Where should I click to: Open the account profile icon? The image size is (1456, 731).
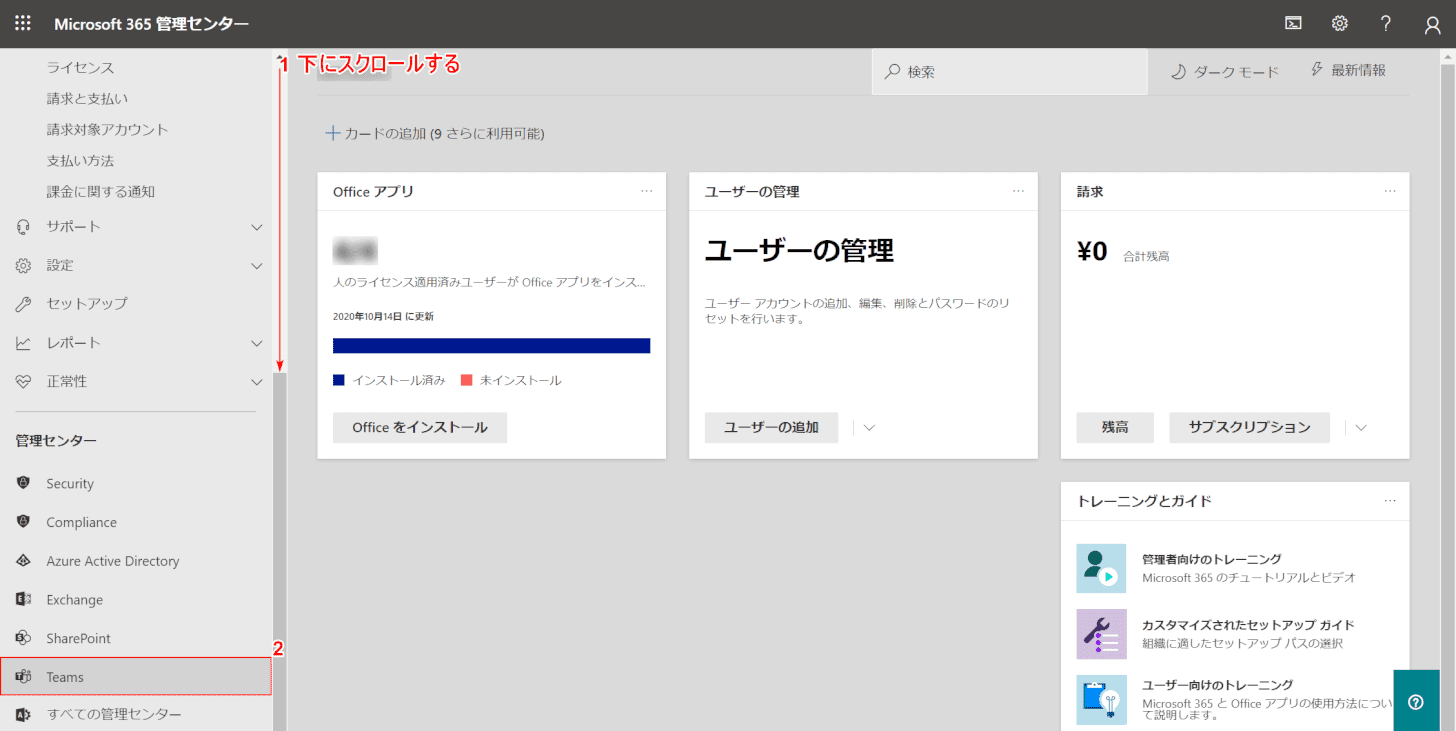point(1433,25)
